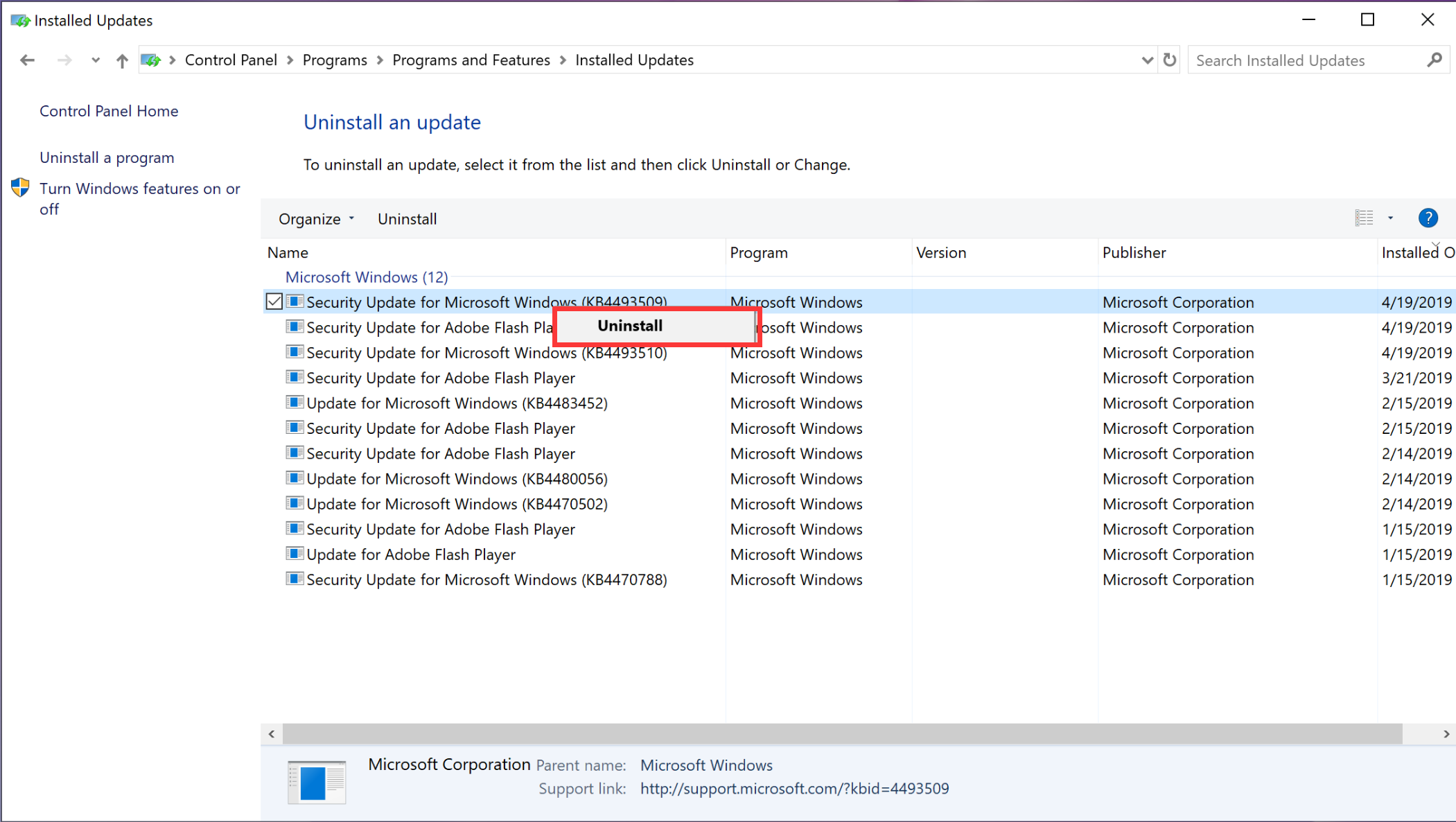
Task: Click the KB4483452 update's icon
Action: (x=295, y=403)
